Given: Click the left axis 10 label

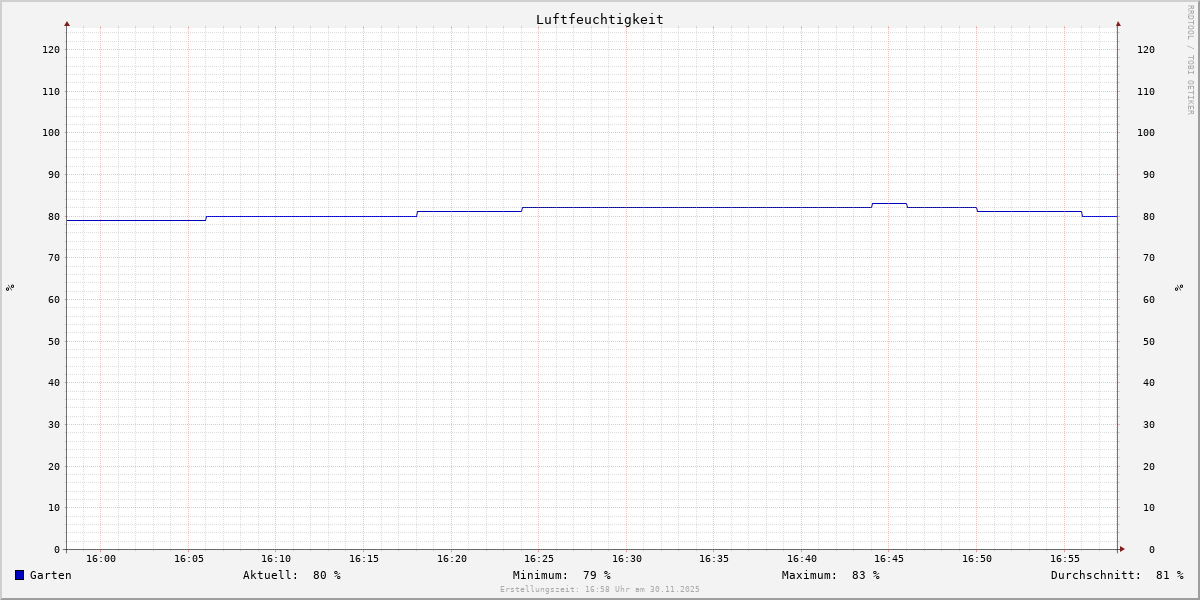Looking at the screenshot, I should pos(54,507).
